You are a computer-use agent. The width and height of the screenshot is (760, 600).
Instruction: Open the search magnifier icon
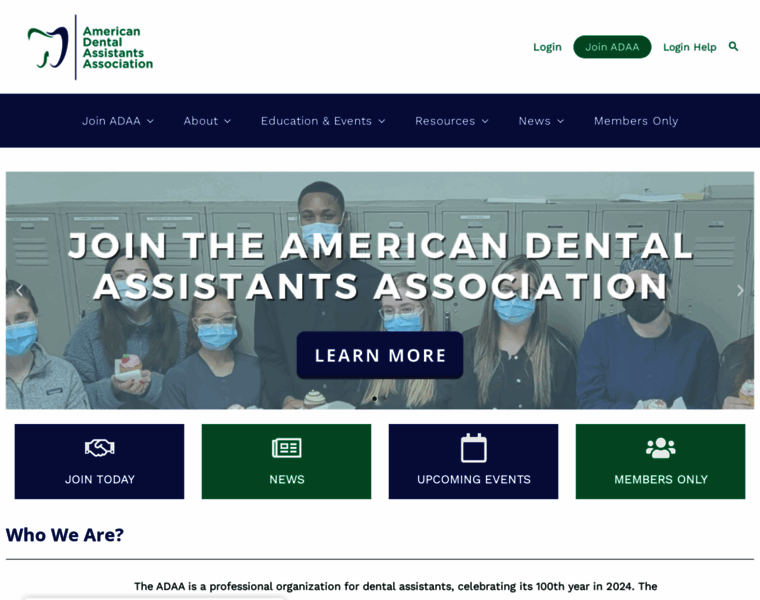click(x=733, y=47)
